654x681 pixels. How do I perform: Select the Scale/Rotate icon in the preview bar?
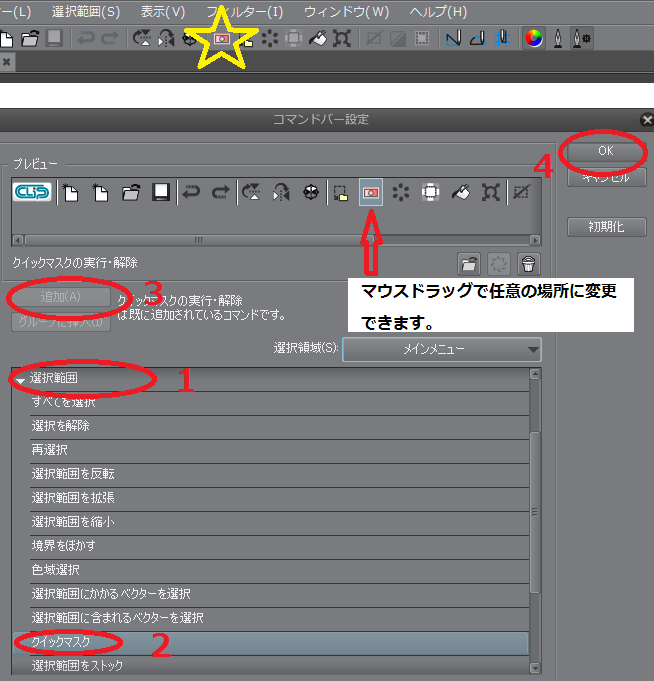point(491,192)
